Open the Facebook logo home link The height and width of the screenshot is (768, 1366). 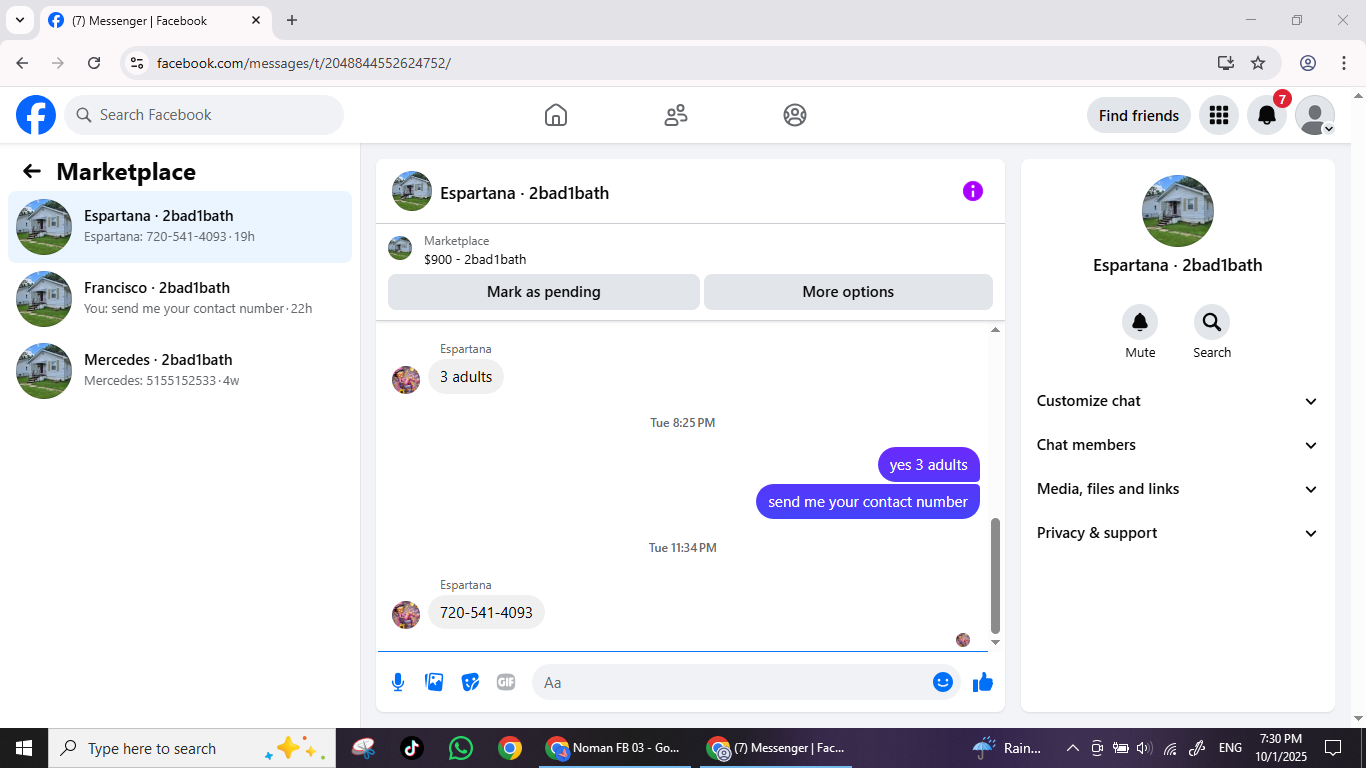[36, 115]
